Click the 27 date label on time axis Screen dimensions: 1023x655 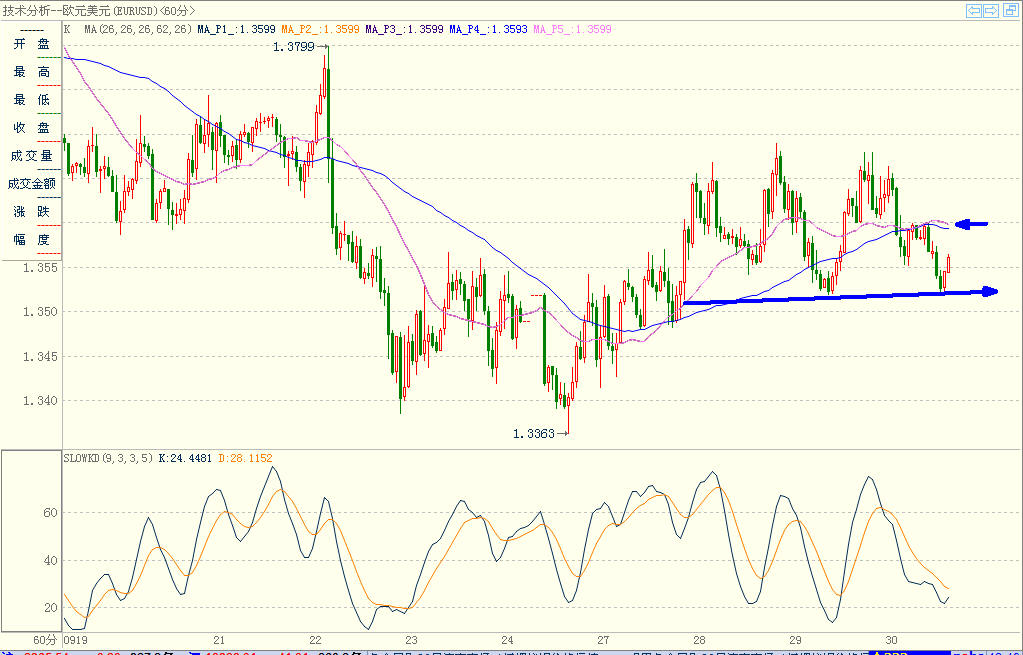point(603,641)
